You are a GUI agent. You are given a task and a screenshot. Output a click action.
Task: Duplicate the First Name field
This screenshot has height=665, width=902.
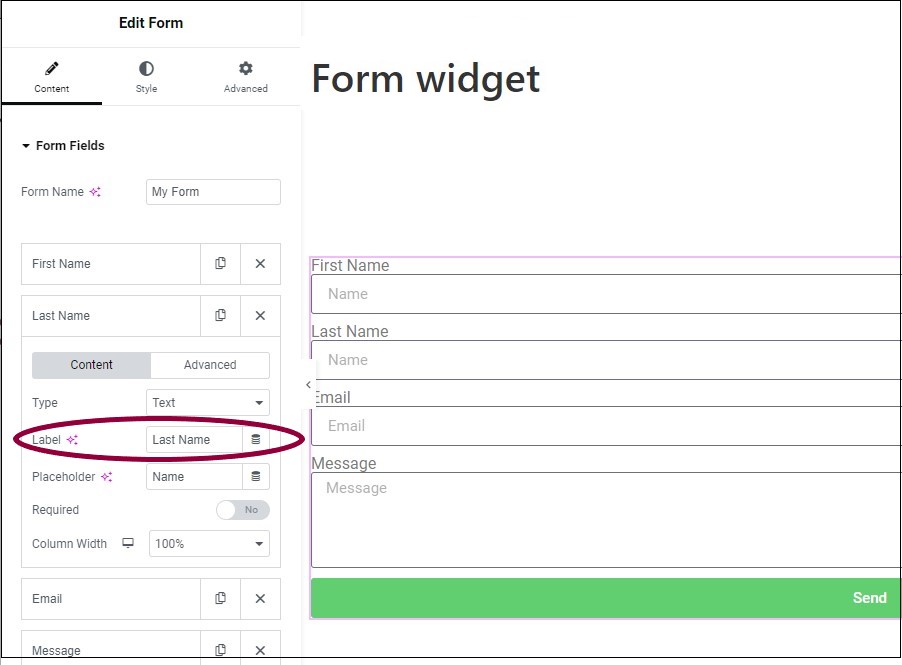click(220, 263)
